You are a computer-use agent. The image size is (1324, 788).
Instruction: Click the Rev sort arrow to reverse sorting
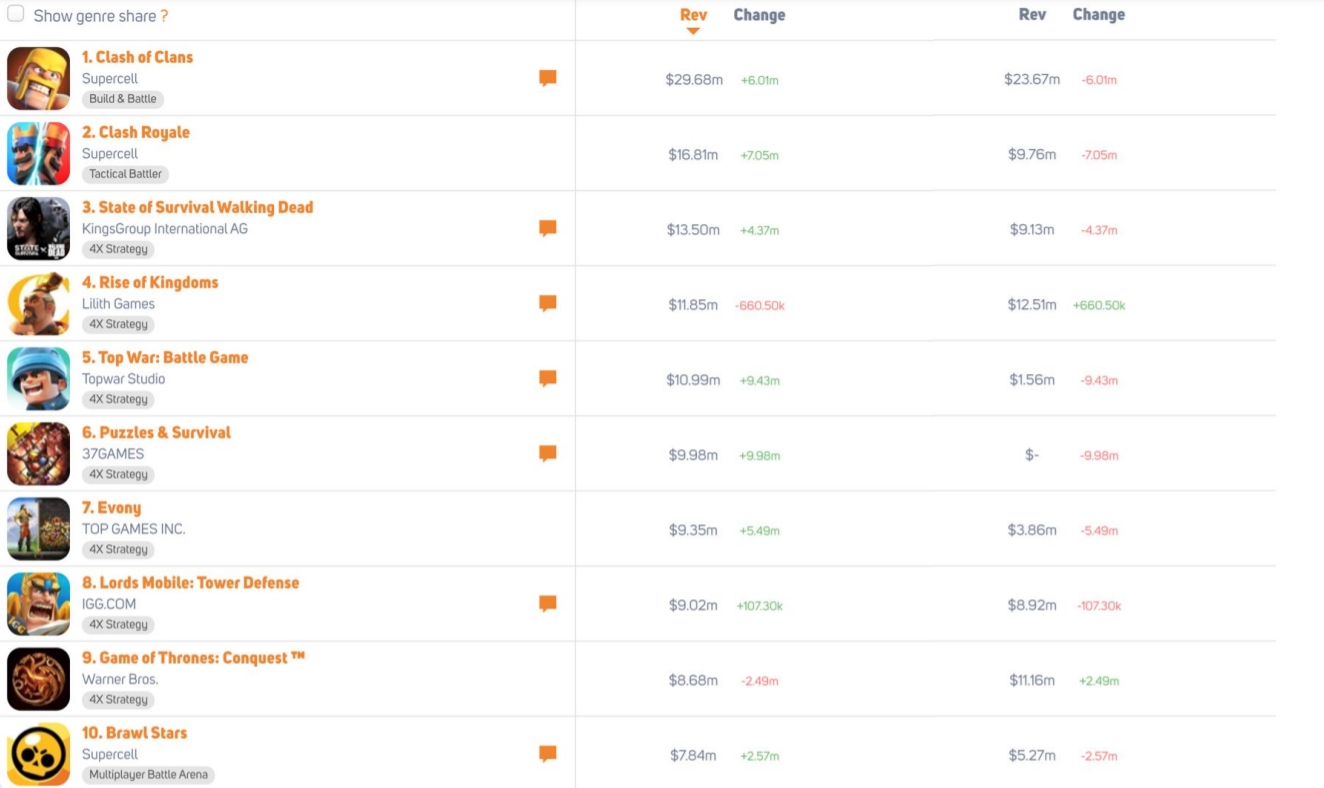[693, 30]
